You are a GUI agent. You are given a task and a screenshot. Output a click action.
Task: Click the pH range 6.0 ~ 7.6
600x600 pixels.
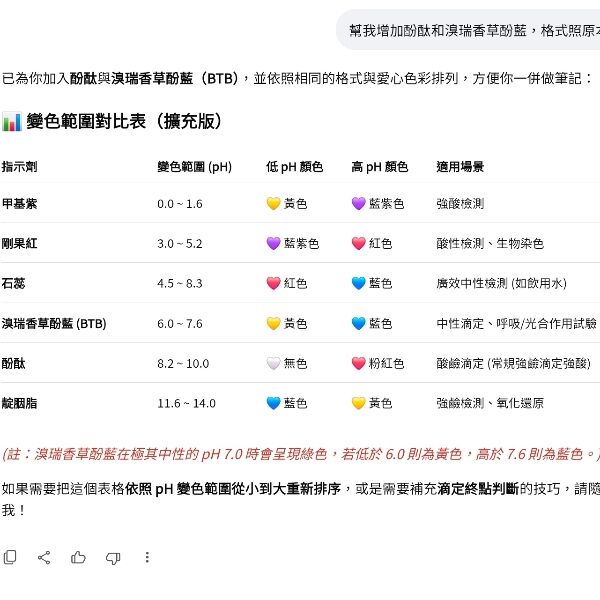click(180, 324)
